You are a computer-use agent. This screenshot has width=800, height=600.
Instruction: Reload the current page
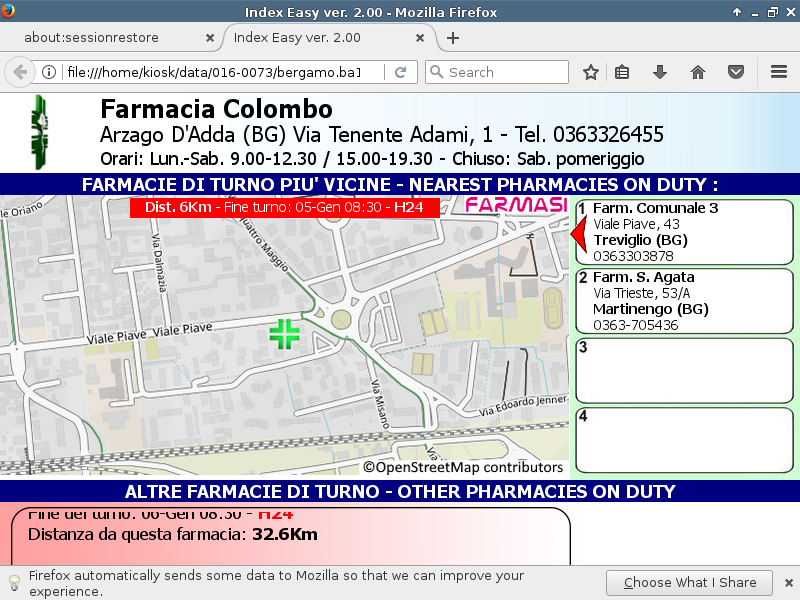point(400,72)
